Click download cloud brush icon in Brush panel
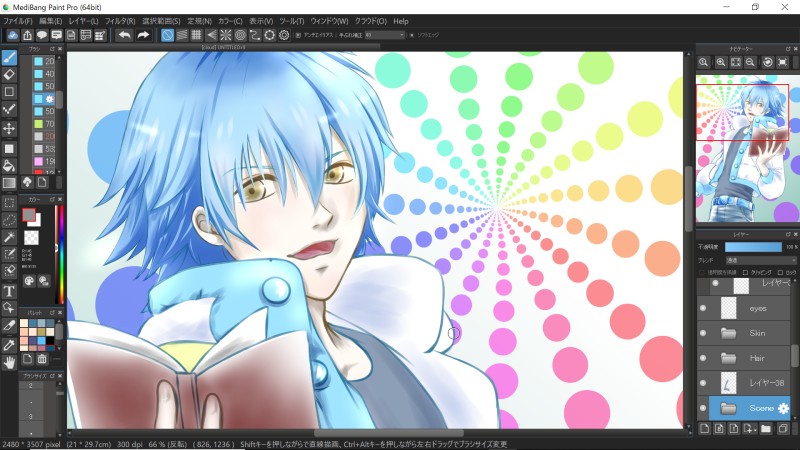This screenshot has width=800, height=450. click(x=28, y=182)
